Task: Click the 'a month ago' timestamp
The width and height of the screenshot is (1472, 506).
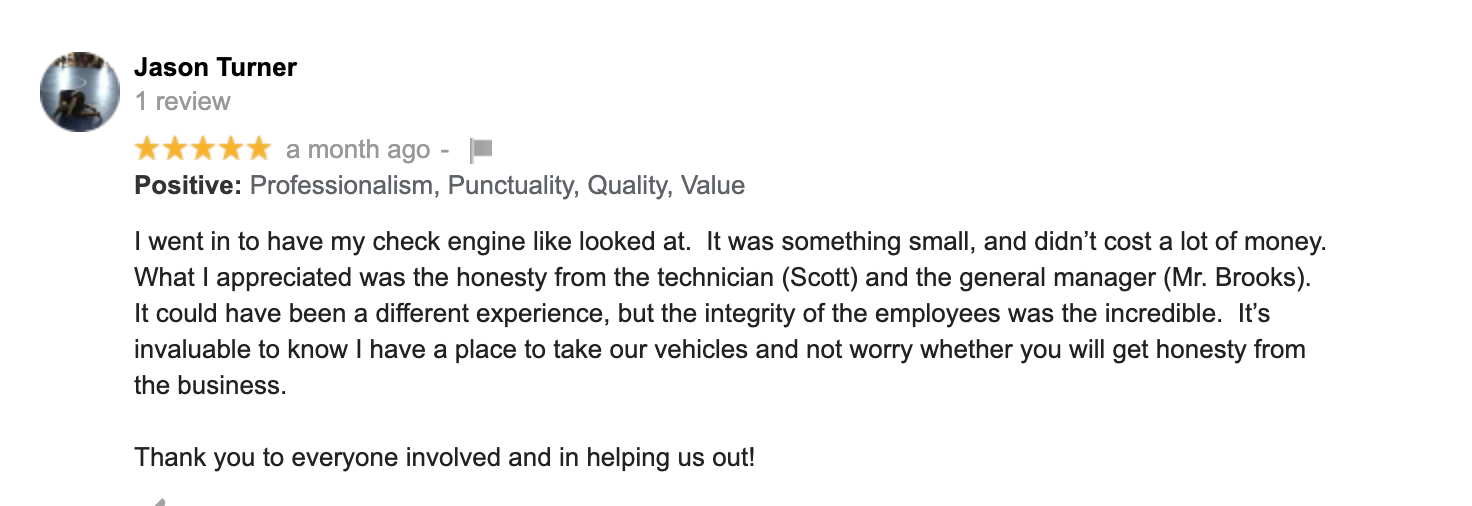Action: pos(358,150)
